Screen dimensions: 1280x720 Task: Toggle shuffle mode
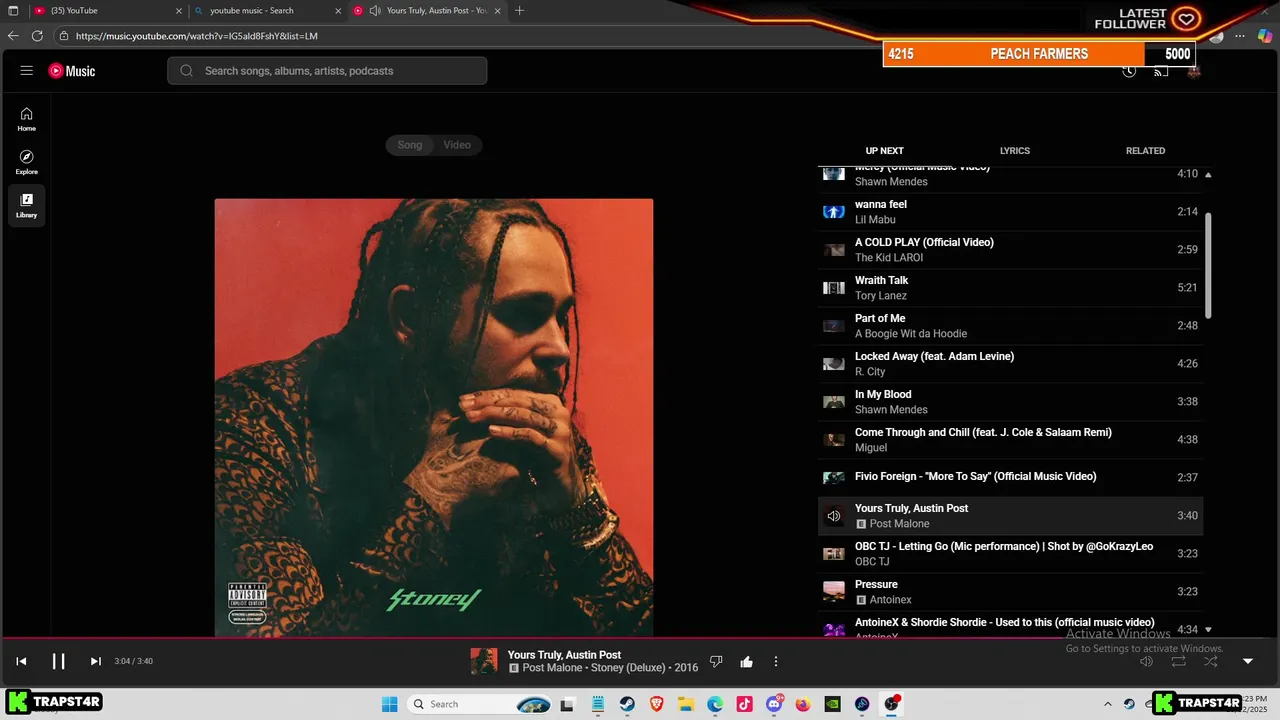tap(1211, 661)
